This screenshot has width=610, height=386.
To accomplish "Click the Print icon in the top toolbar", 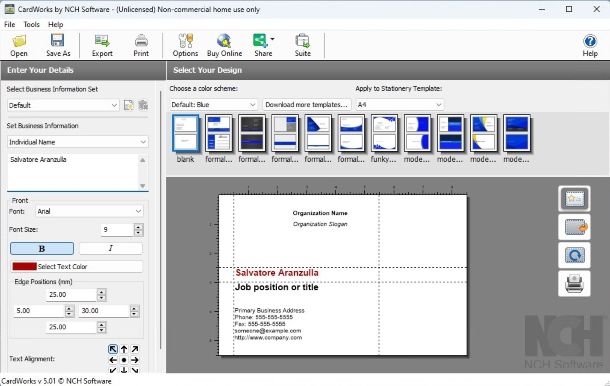I will click(x=141, y=40).
